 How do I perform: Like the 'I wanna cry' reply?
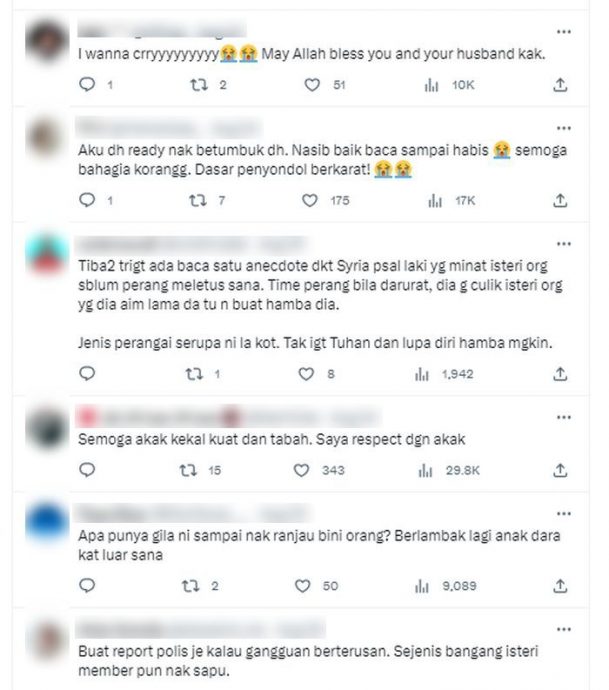tap(312, 84)
